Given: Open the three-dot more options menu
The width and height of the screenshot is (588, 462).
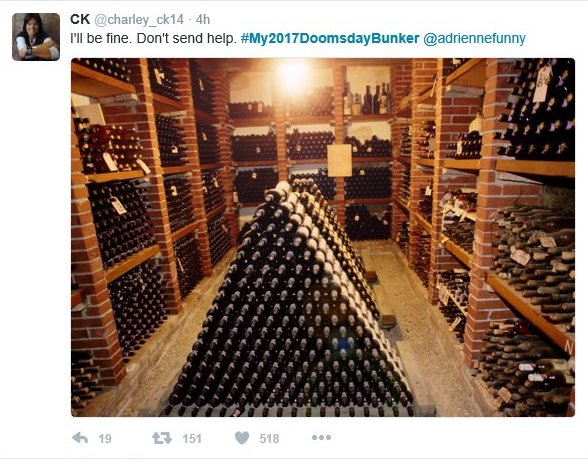Looking at the screenshot, I should pyautogui.click(x=321, y=437).
